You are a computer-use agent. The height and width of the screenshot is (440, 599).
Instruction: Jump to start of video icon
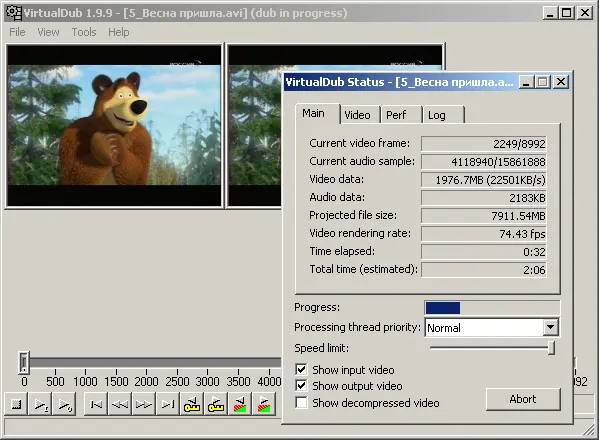[96, 404]
